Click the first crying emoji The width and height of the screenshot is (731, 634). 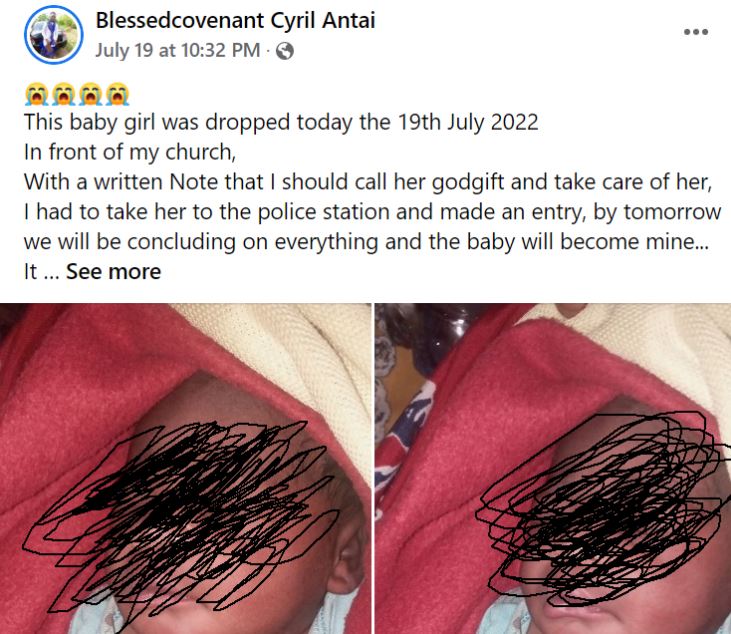tap(36, 94)
